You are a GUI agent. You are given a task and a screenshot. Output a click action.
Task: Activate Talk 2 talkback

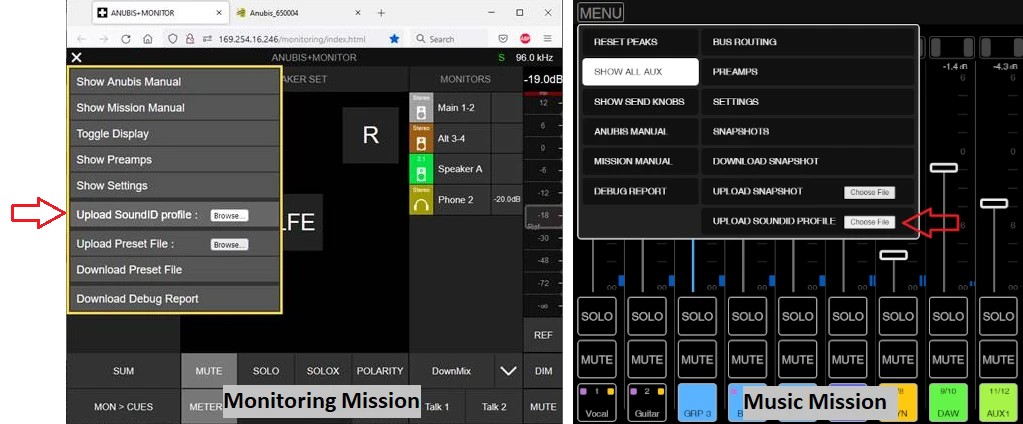click(494, 406)
